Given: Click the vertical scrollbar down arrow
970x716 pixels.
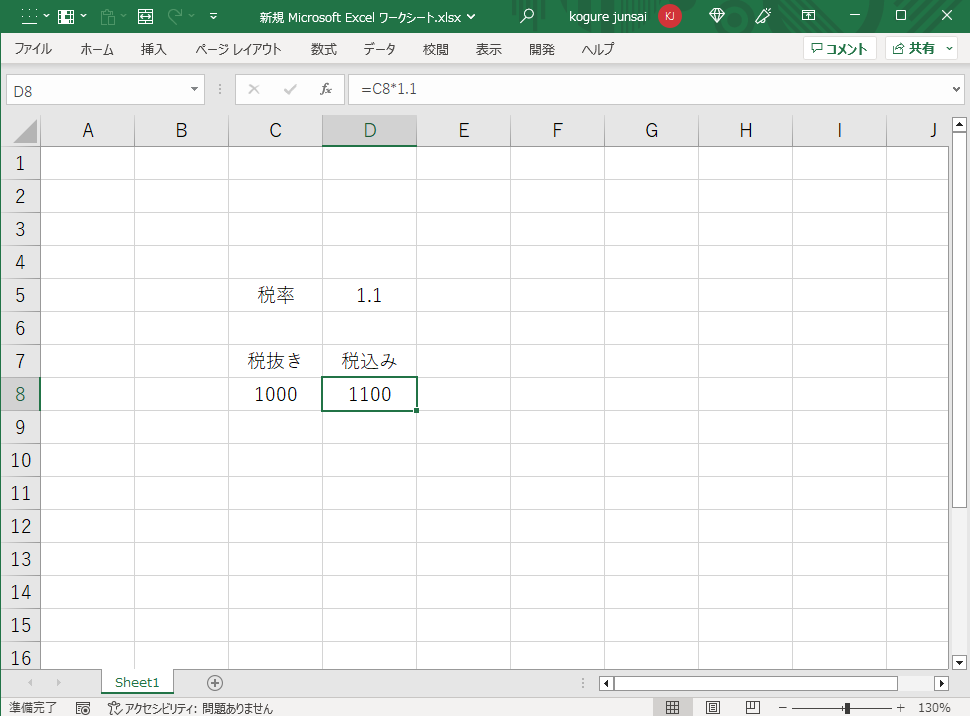Looking at the screenshot, I should [x=959, y=662].
